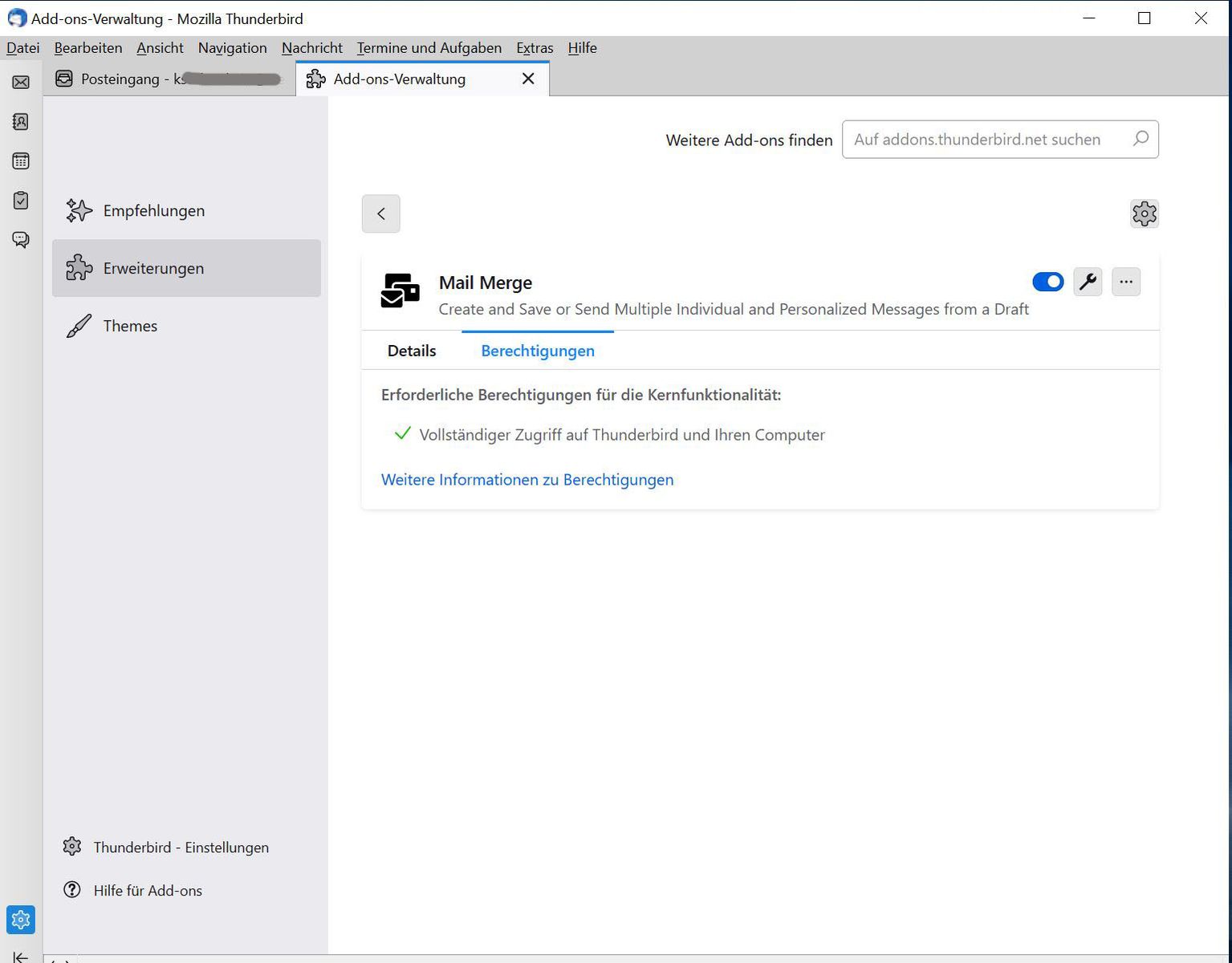This screenshot has height=963, width=1232.
Task: Open the Address Book space icon
Action: pyautogui.click(x=21, y=122)
